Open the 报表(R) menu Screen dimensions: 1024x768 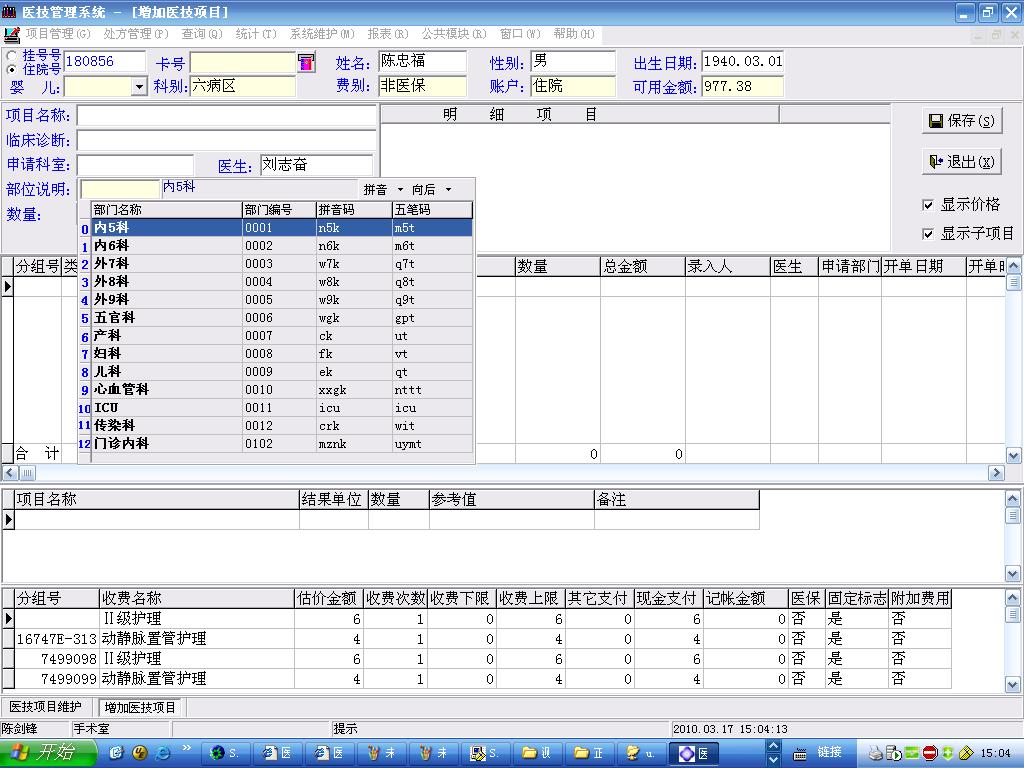(x=387, y=34)
